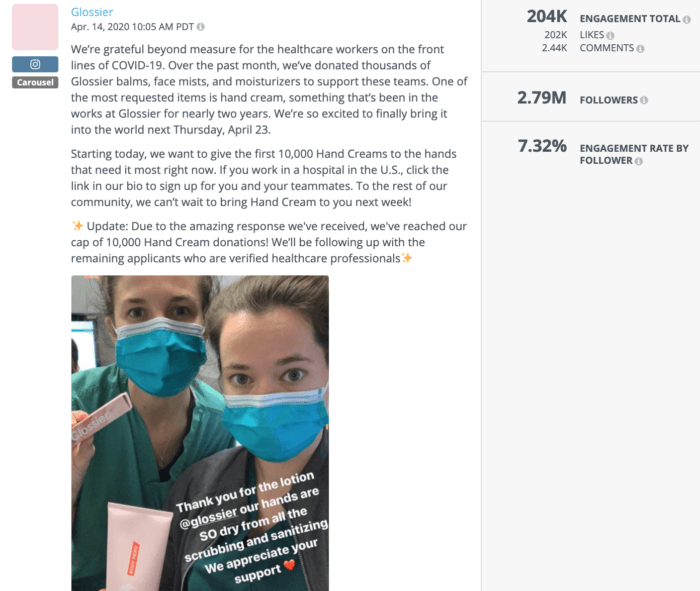This screenshot has height=591, width=700.
Task: Click info icon beside post date
Action: click(x=201, y=27)
